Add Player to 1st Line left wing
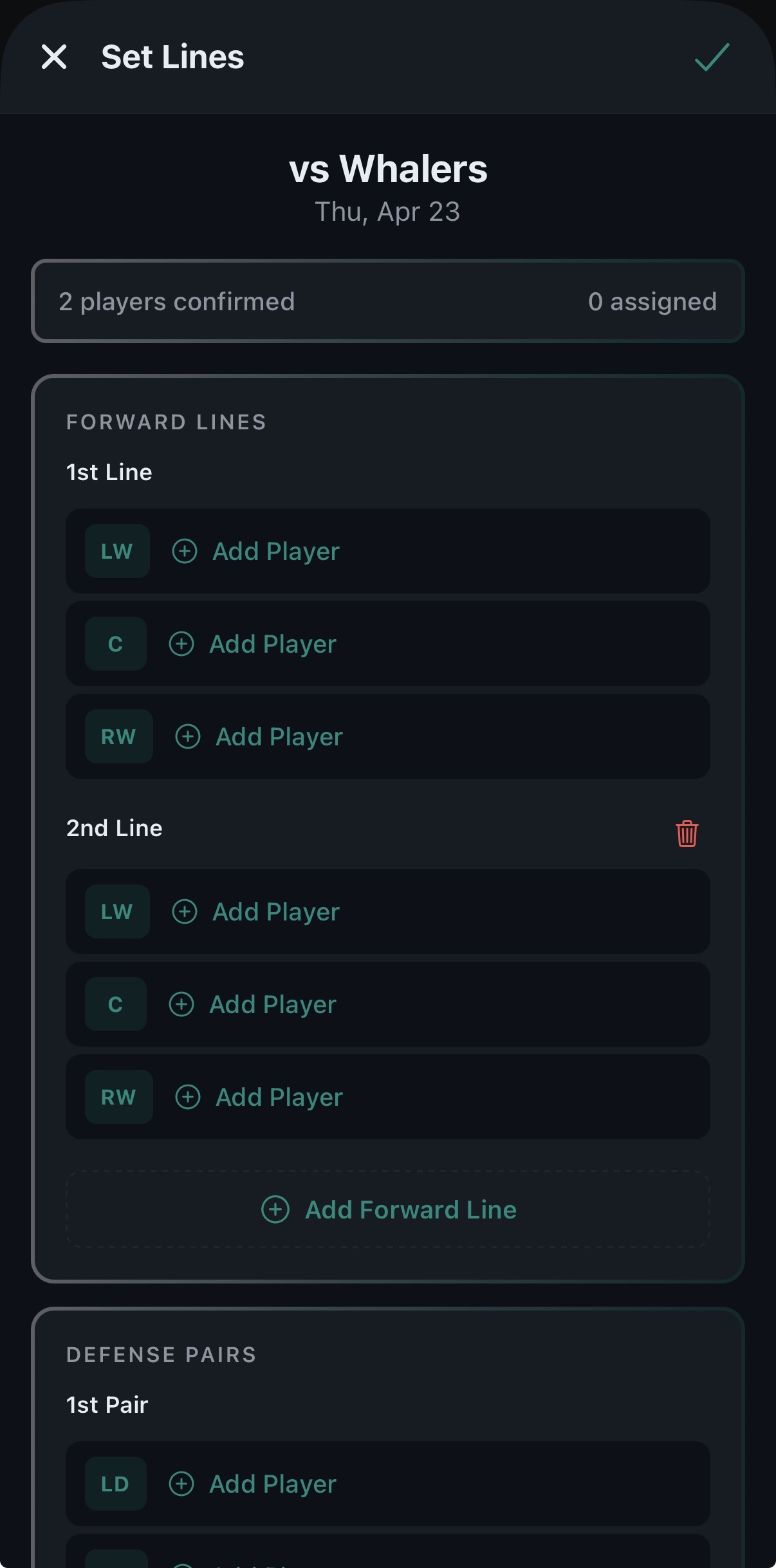Screen dimensions: 776x1568 click(x=275, y=552)
